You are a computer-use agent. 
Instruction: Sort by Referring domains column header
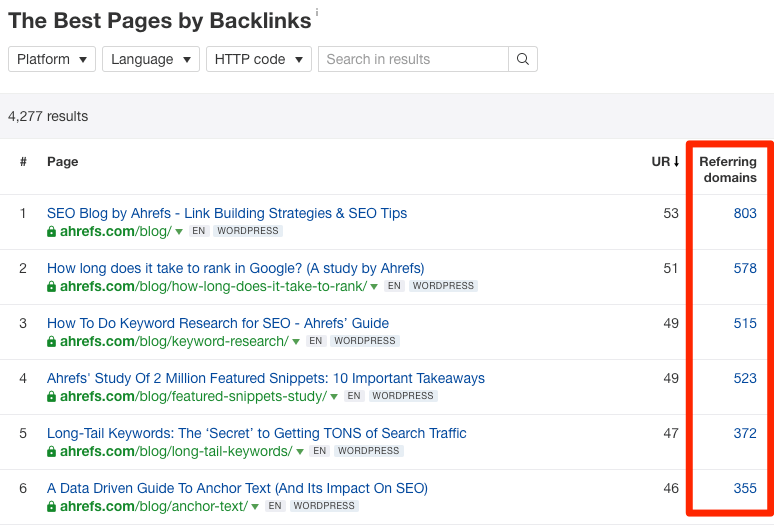click(728, 170)
